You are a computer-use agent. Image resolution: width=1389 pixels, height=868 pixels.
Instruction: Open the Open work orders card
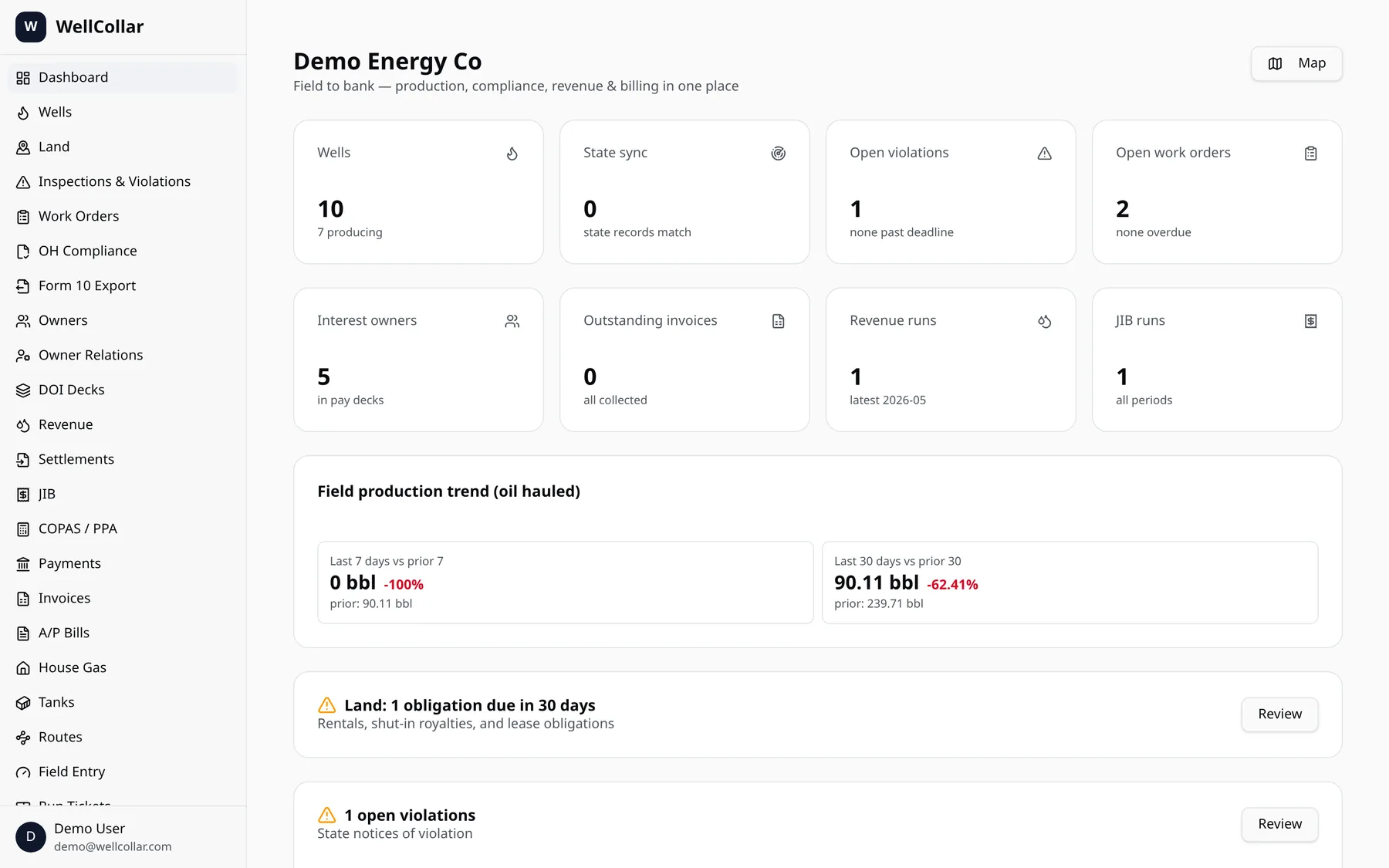tap(1217, 192)
